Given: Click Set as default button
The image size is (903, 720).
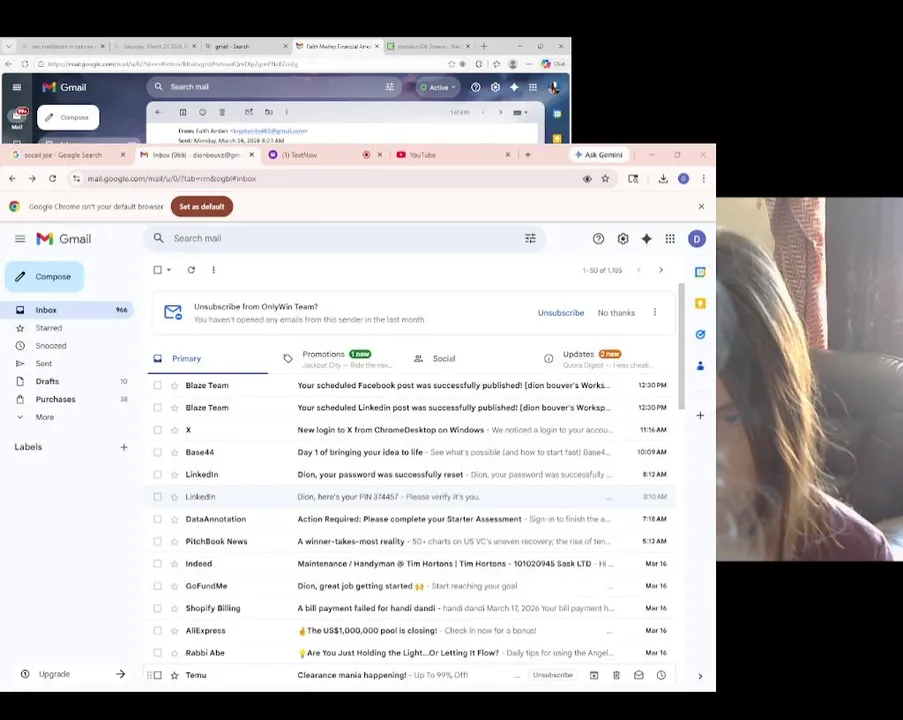Looking at the screenshot, I should tap(202, 206).
